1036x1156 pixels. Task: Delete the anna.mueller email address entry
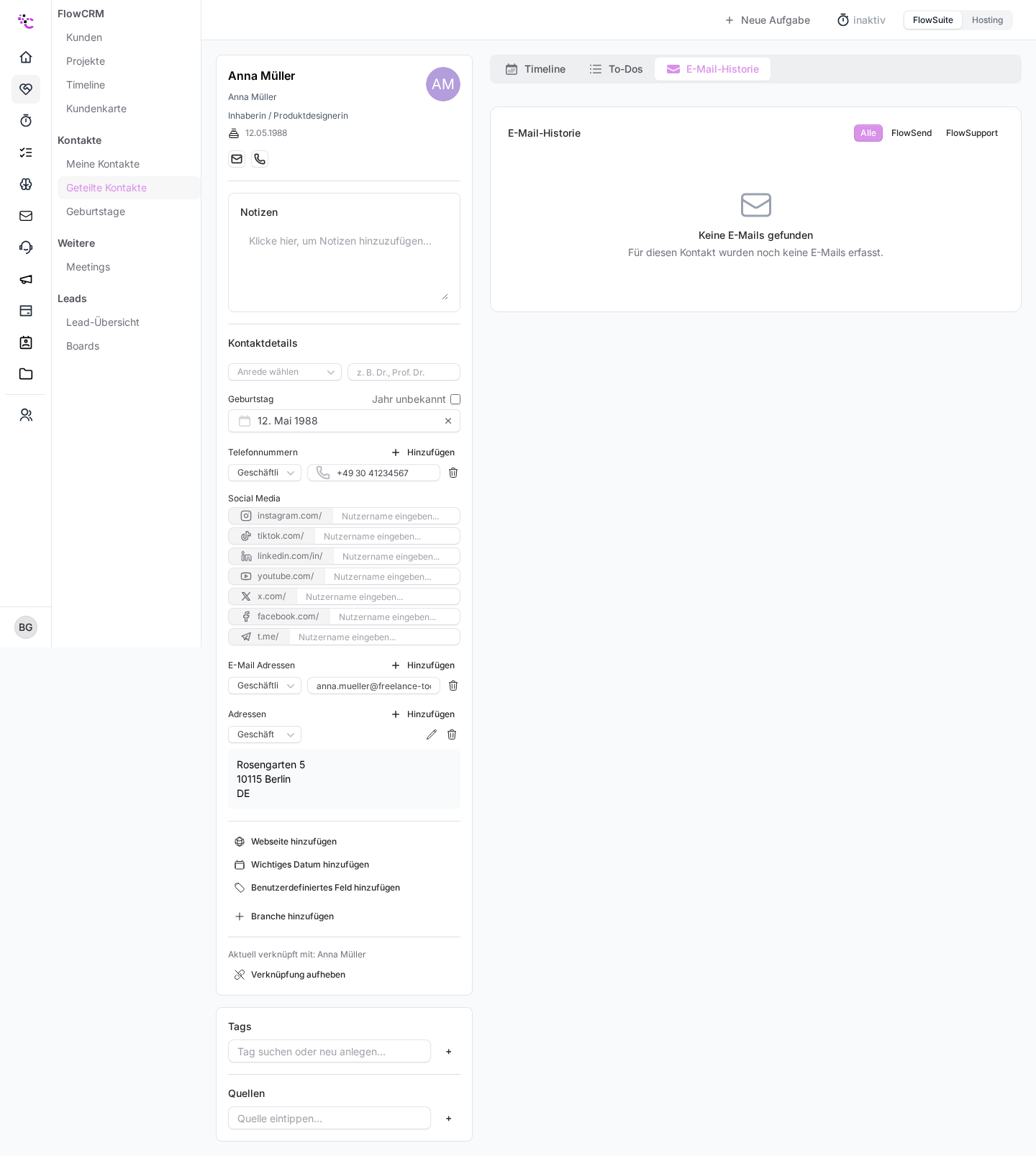click(x=453, y=686)
